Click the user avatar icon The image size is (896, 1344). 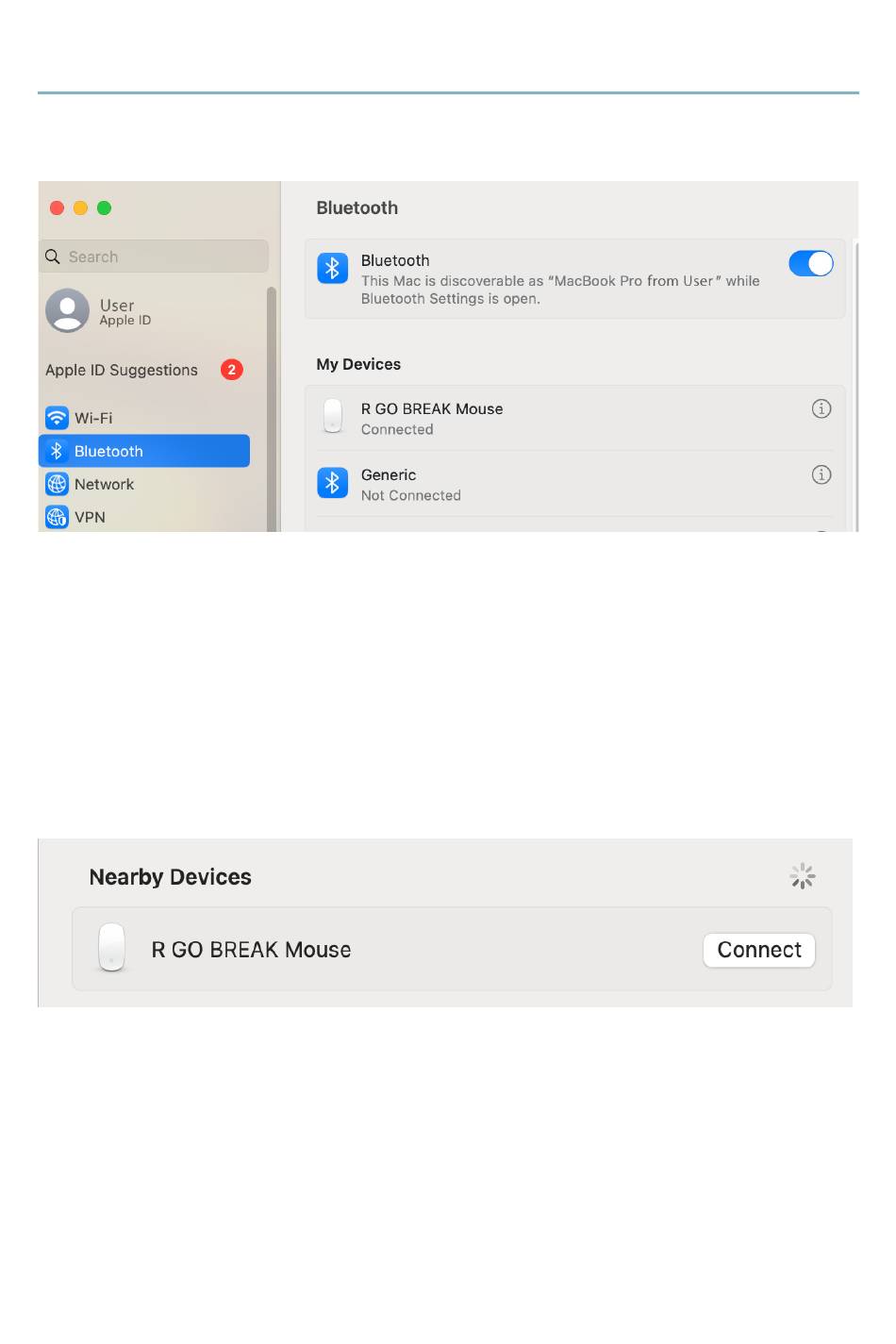(67, 311)
